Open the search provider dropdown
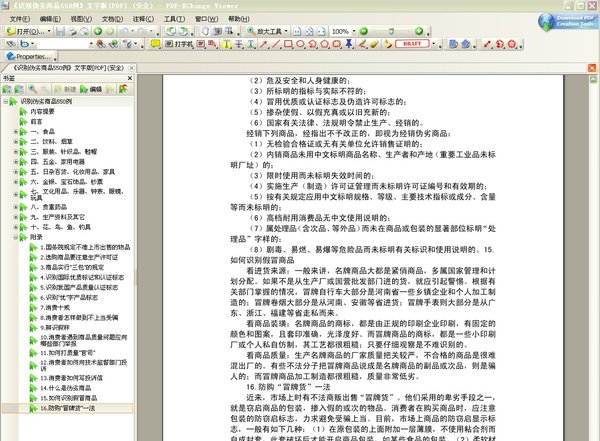The image size is (600, 441). [32, 44]
